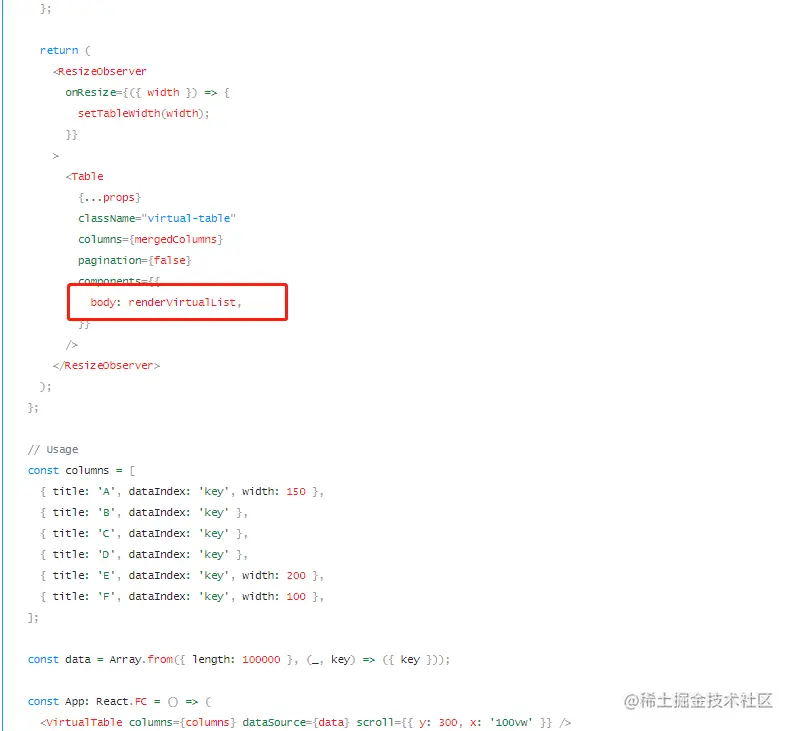Click the onResize={({ width }) => { line
The width and height of the screenshot is (794, 731).
pos(147,93)
